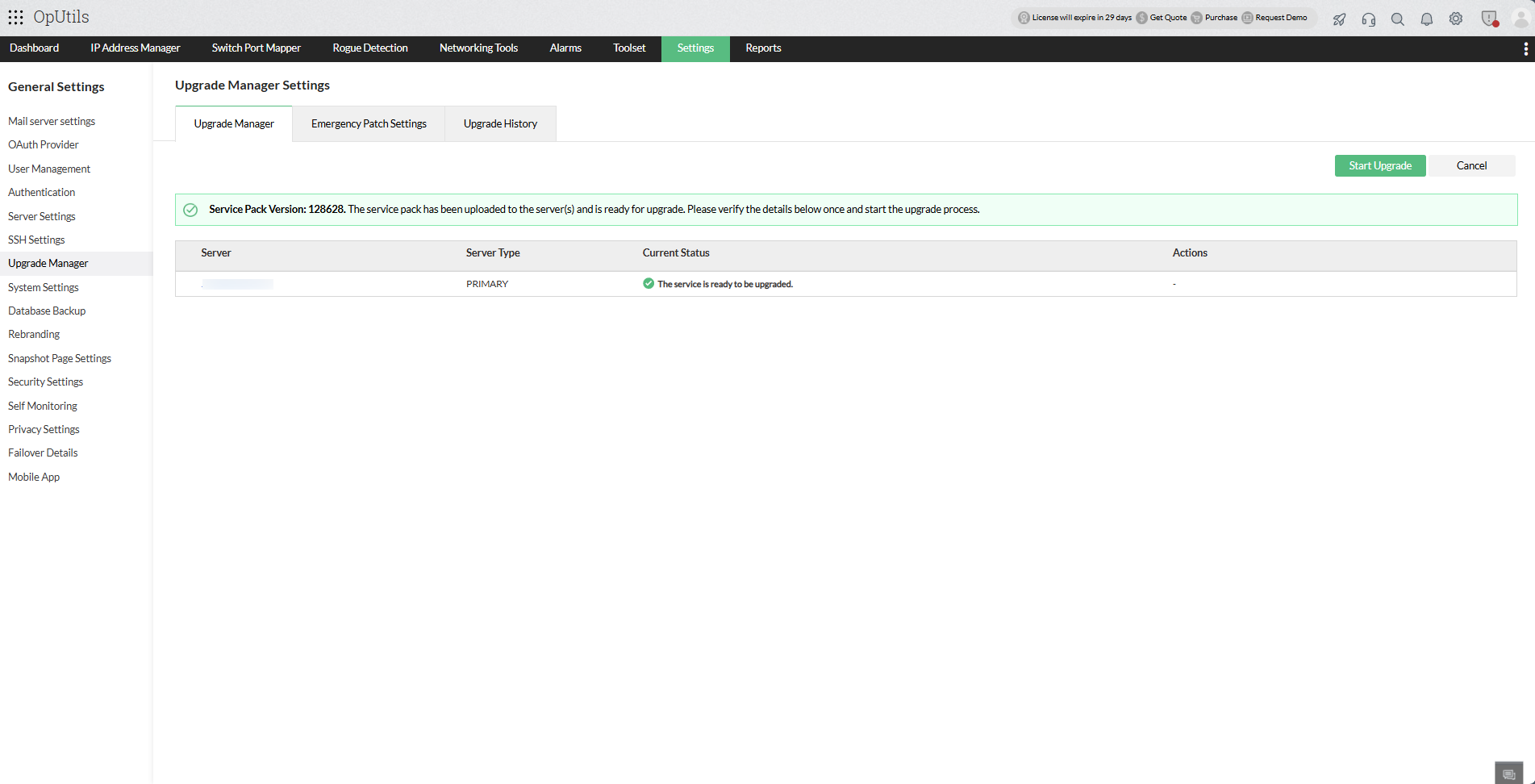Click the magnifier search icon

tap(1398, 19)
